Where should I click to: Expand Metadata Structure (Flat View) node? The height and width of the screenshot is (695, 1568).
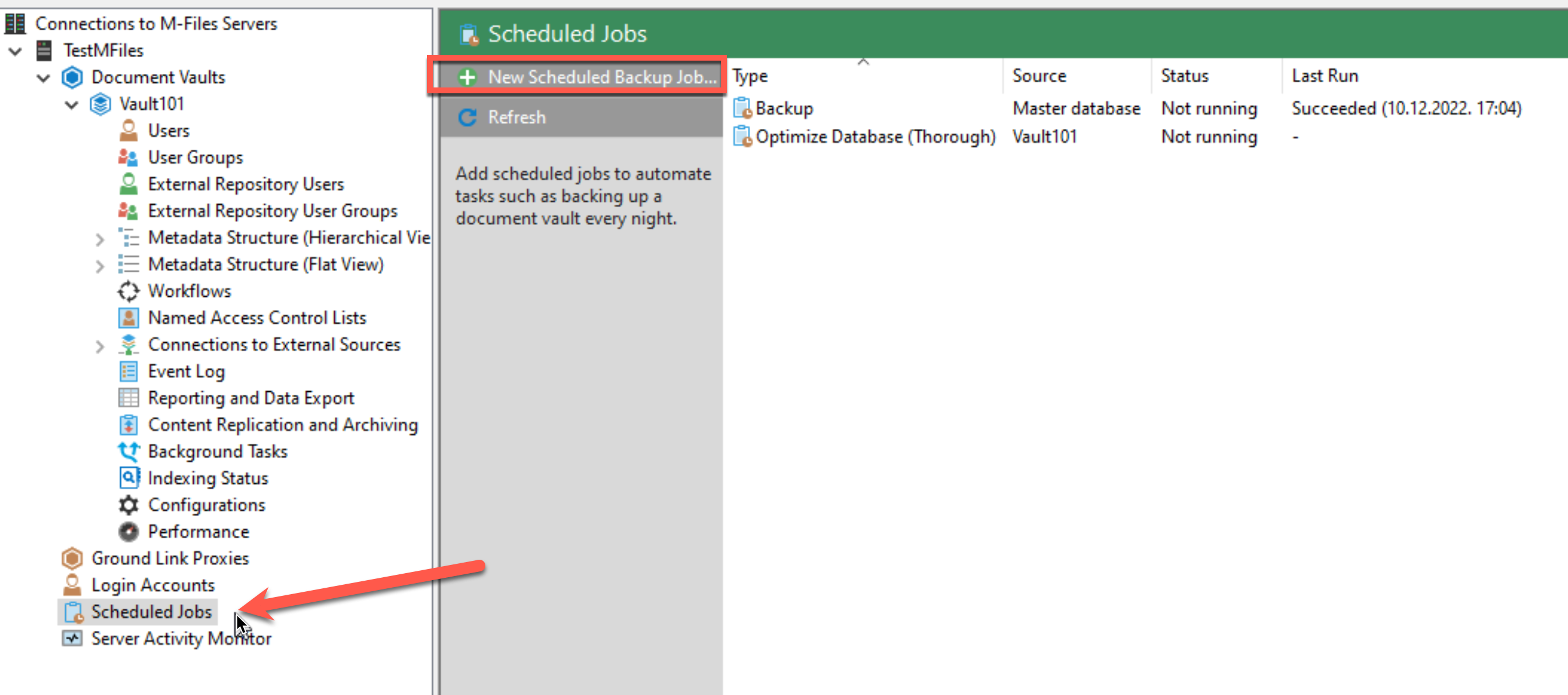click(100, 266)
